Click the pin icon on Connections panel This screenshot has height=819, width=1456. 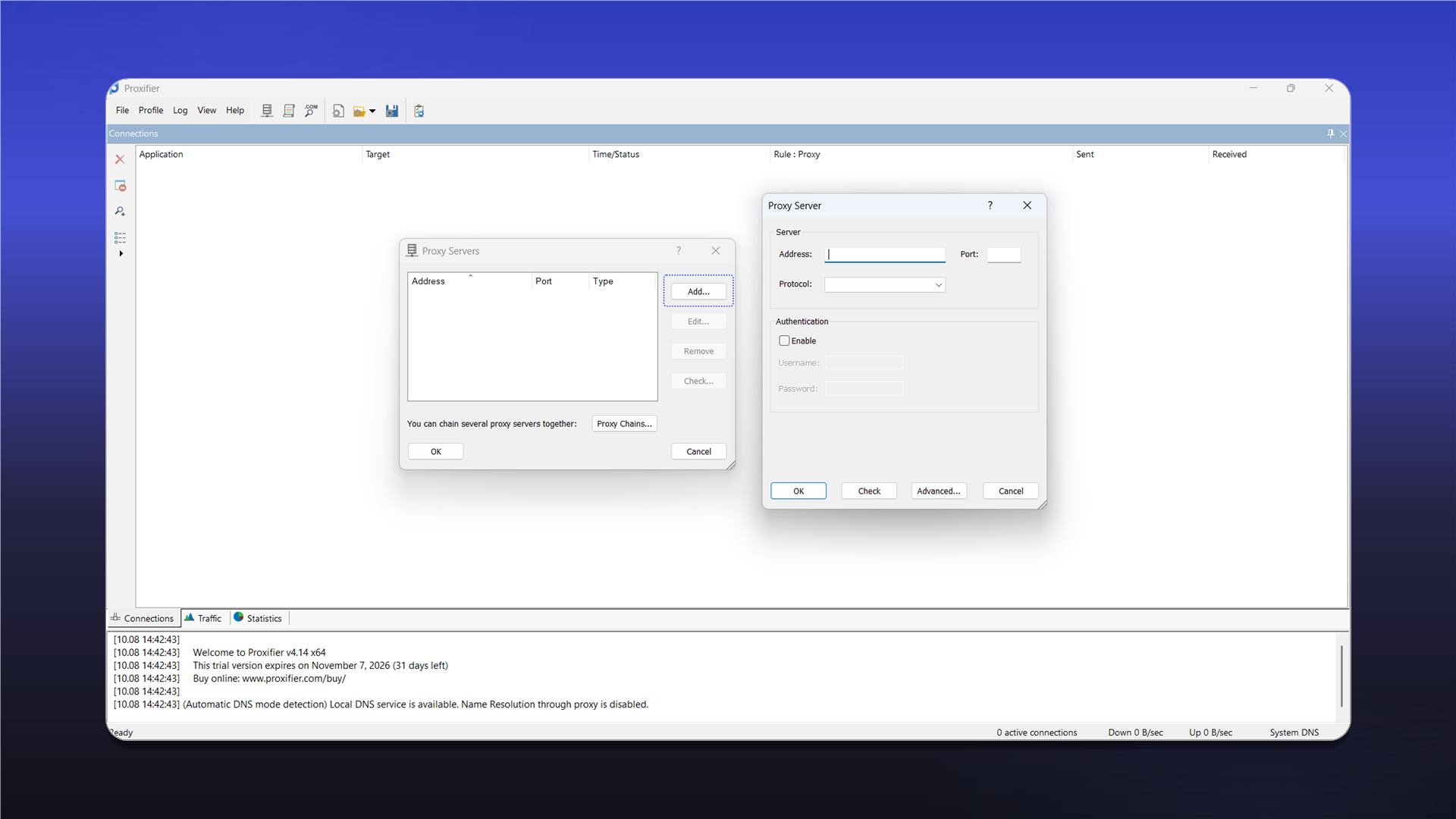point(1330,133)
